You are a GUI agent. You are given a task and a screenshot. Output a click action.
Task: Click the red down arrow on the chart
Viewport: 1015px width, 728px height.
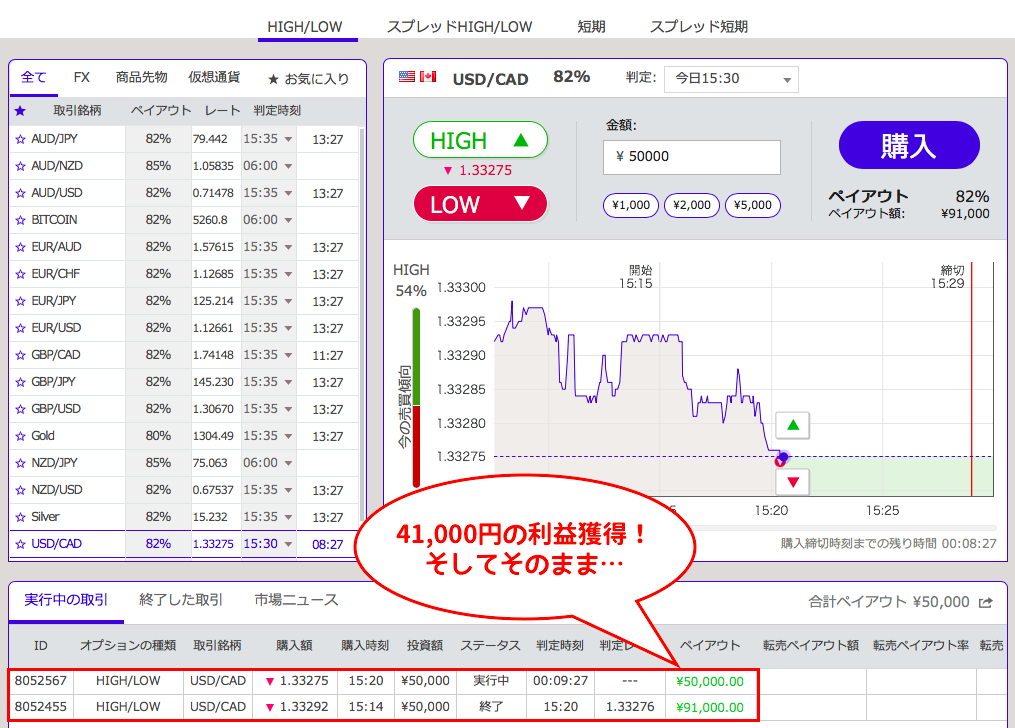click(793, 482)
